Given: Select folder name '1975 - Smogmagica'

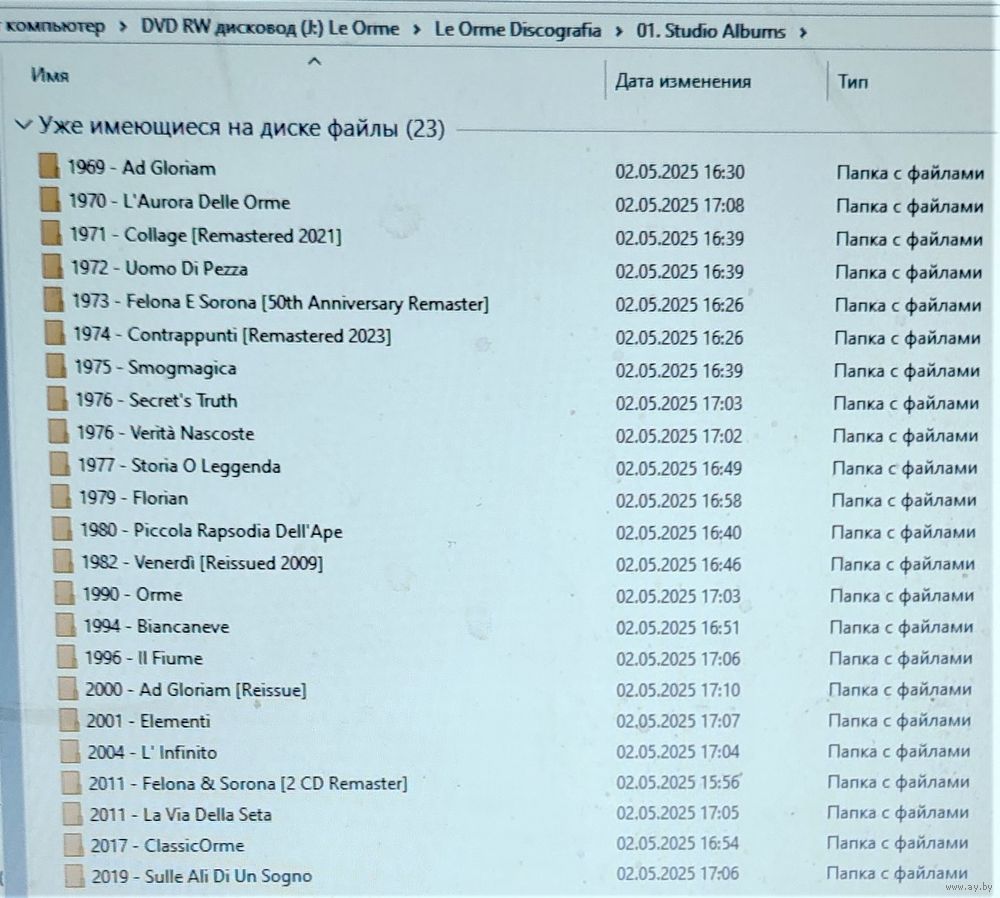Looking at the screenshot, I should 156,367.
